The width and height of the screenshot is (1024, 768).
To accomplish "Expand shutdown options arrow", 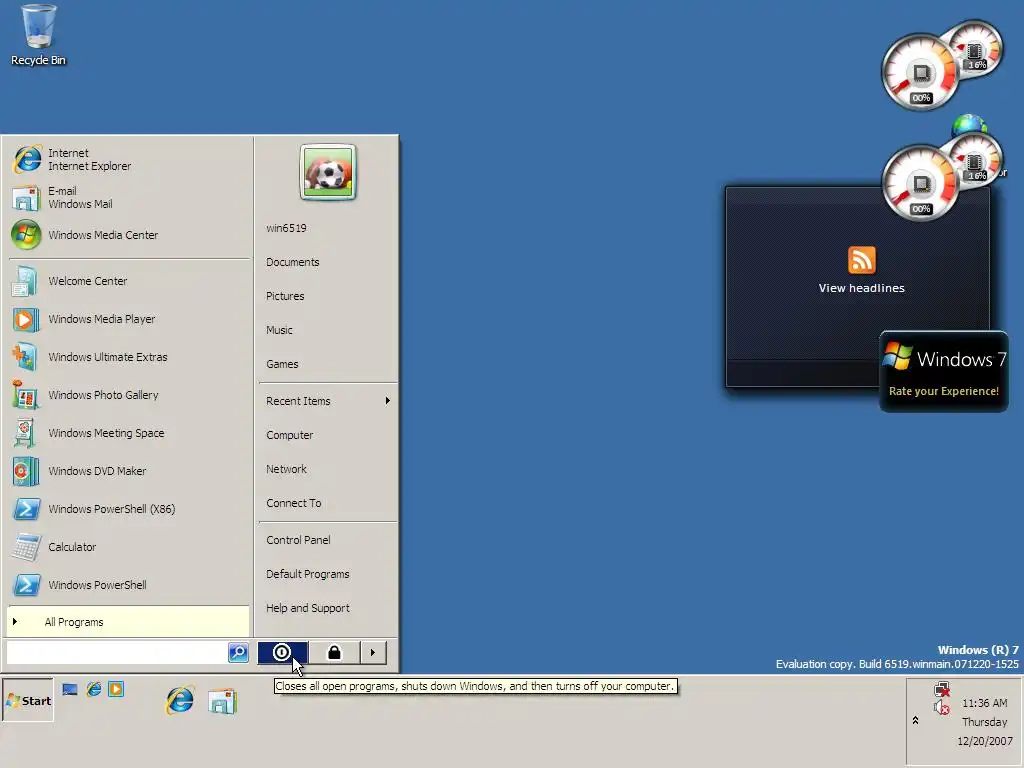I will click(x=373, y=652).
